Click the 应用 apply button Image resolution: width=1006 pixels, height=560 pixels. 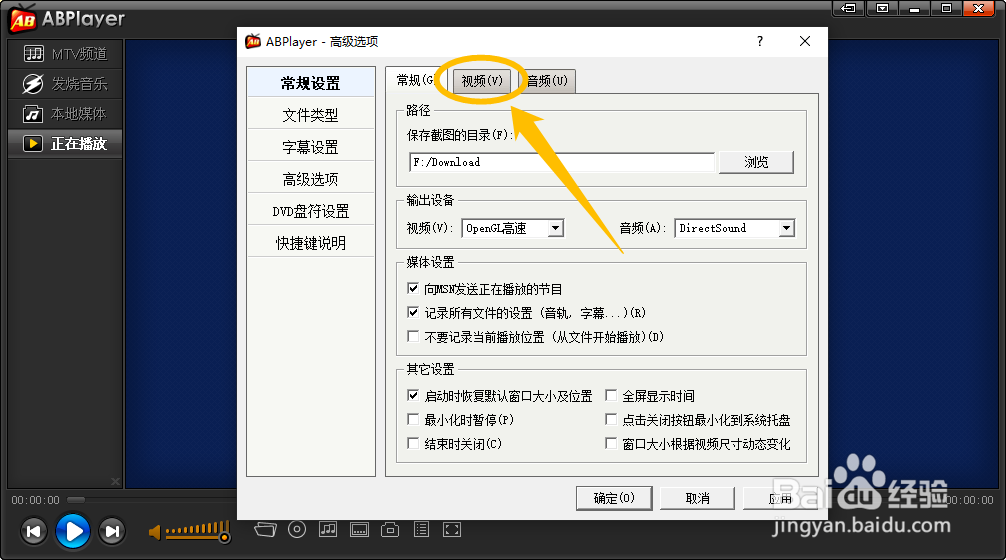pos(780,498)
